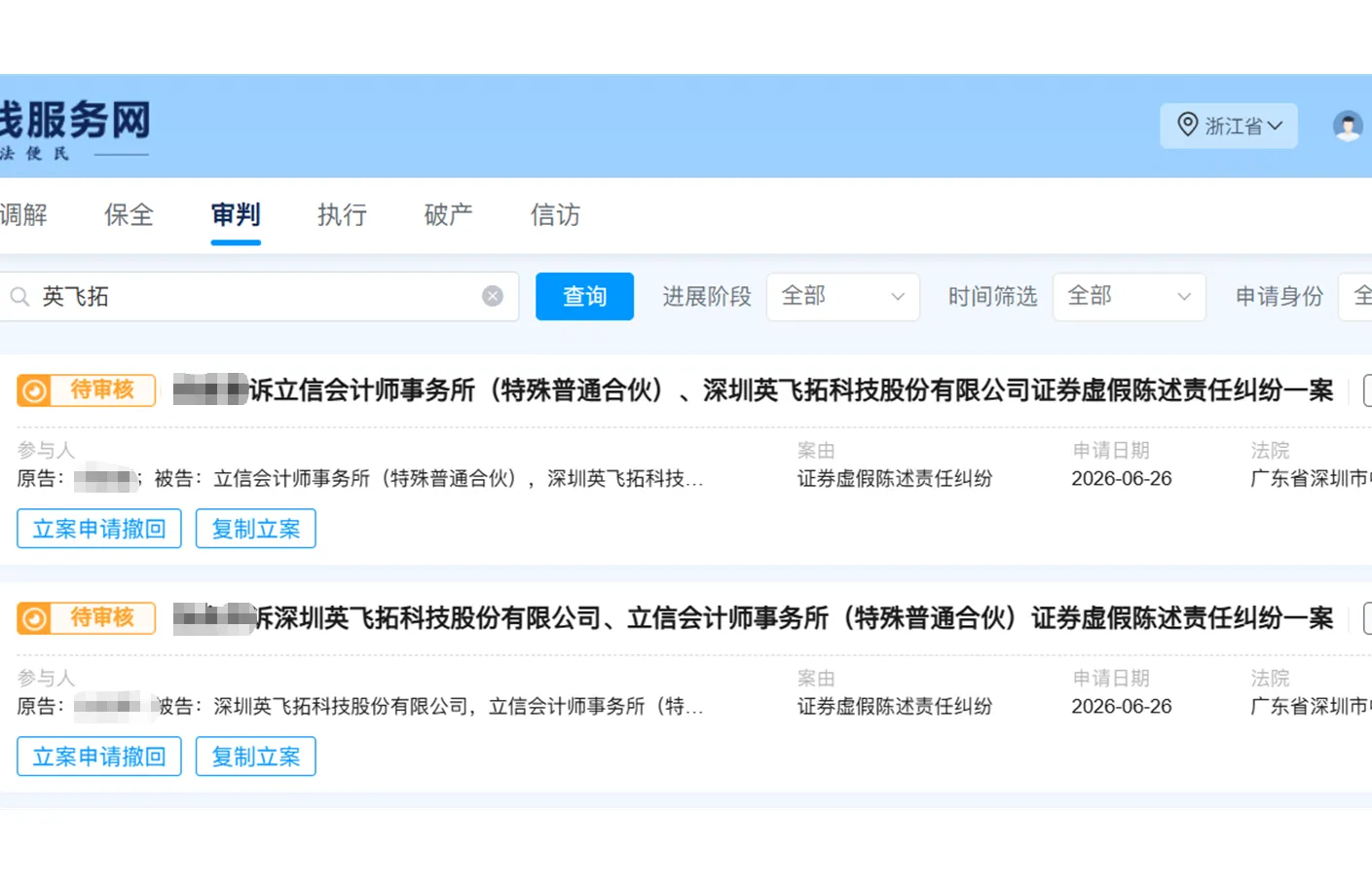Select the 审判 tab
The width and height of the screenshot is (1372, 886).
(x=236, y=214)
